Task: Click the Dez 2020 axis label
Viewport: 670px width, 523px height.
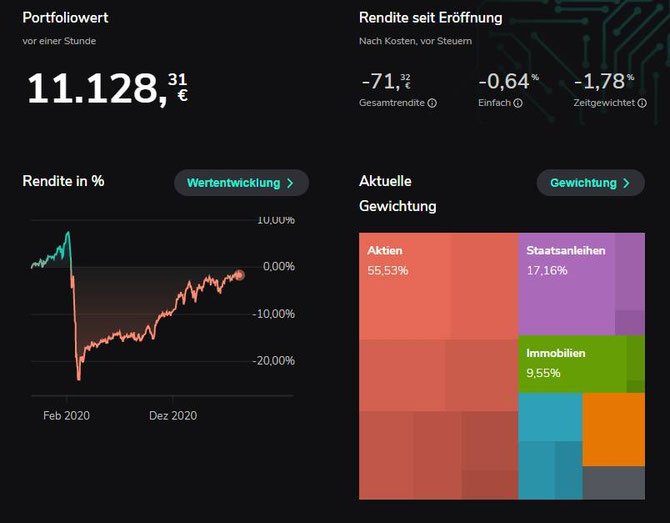Action: [x=173, y=416]
